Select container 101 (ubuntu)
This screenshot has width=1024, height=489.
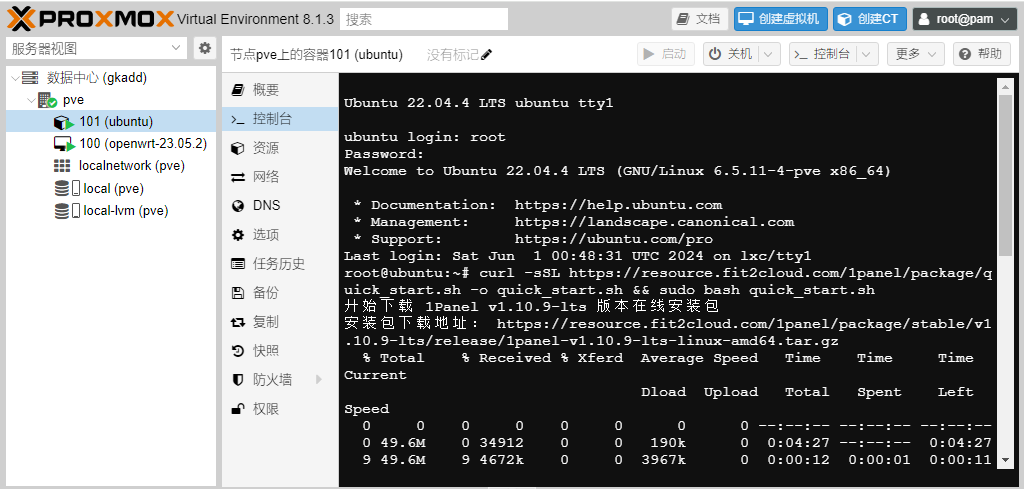pos(111,121)
